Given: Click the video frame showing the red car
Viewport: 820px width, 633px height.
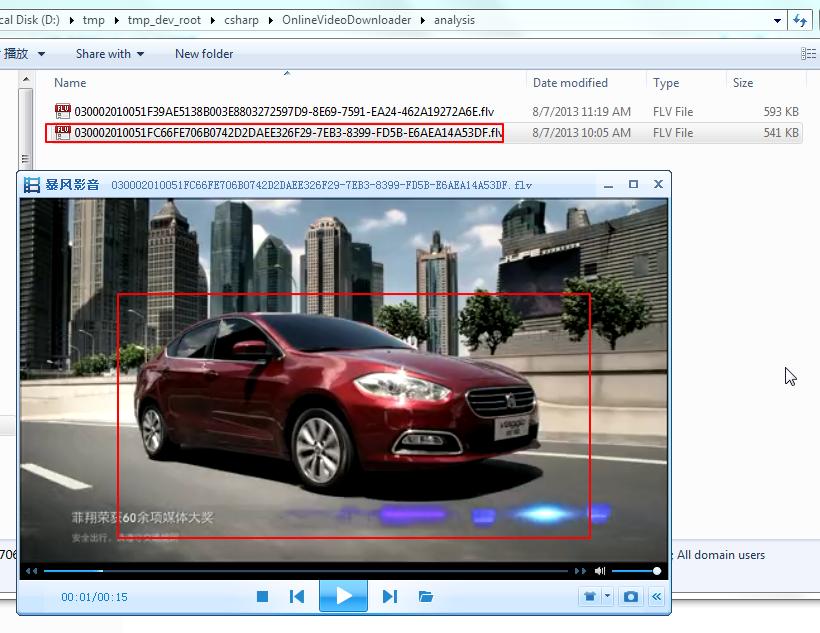Looking at the screenshot, I should coord(344,380).
